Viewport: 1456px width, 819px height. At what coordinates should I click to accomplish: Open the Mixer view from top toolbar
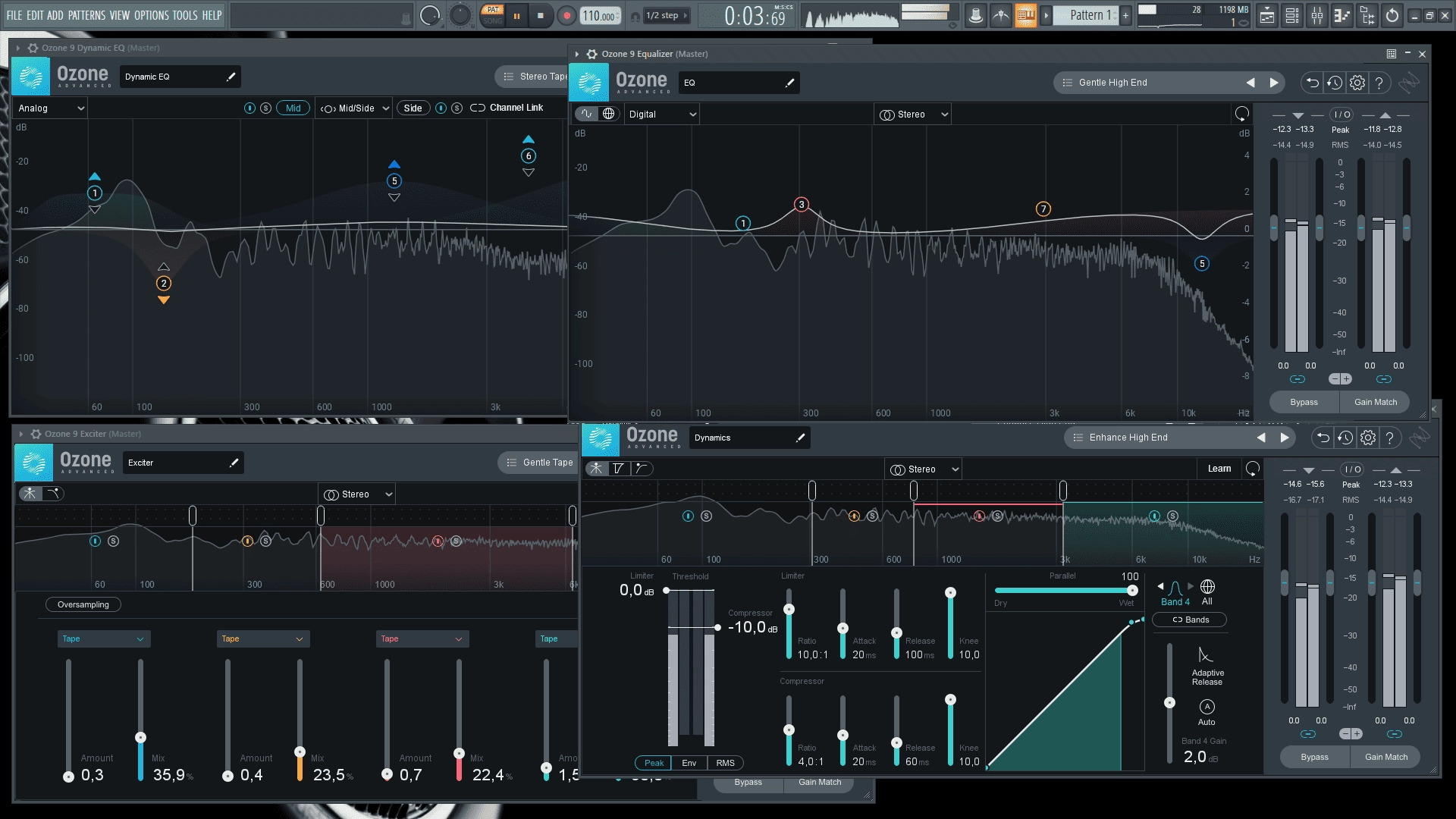(1317, 15)
